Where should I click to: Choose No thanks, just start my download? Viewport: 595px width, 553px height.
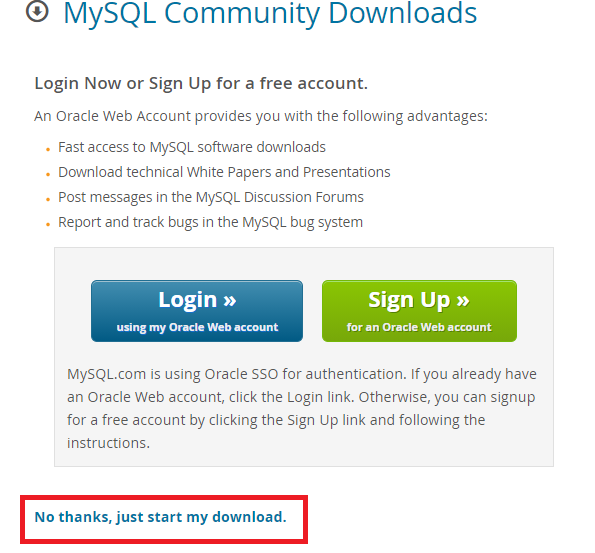[161, 517]
